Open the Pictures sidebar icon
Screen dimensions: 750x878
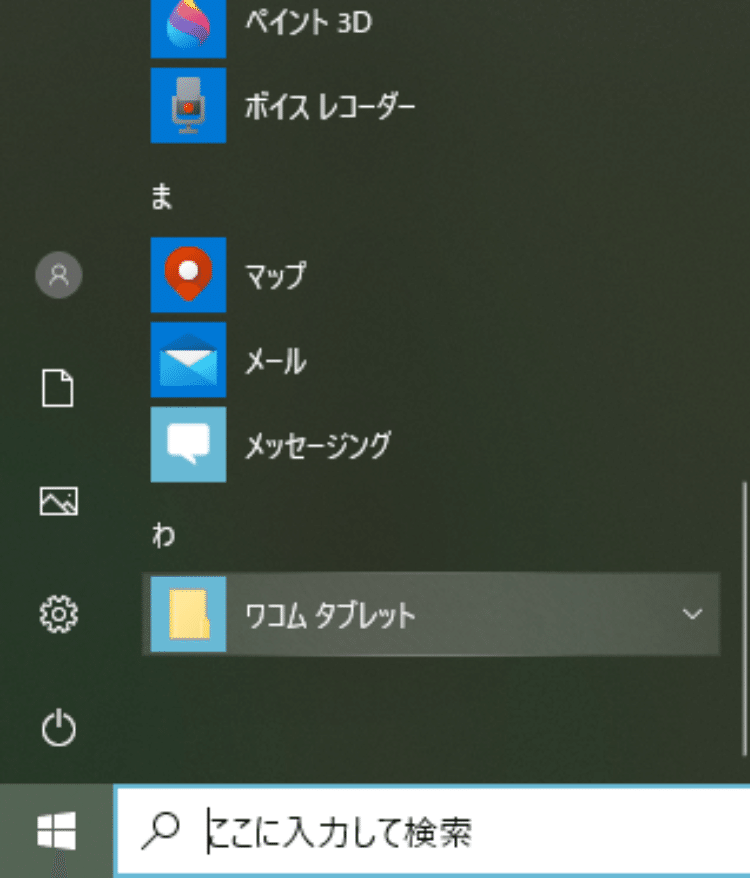59,501
